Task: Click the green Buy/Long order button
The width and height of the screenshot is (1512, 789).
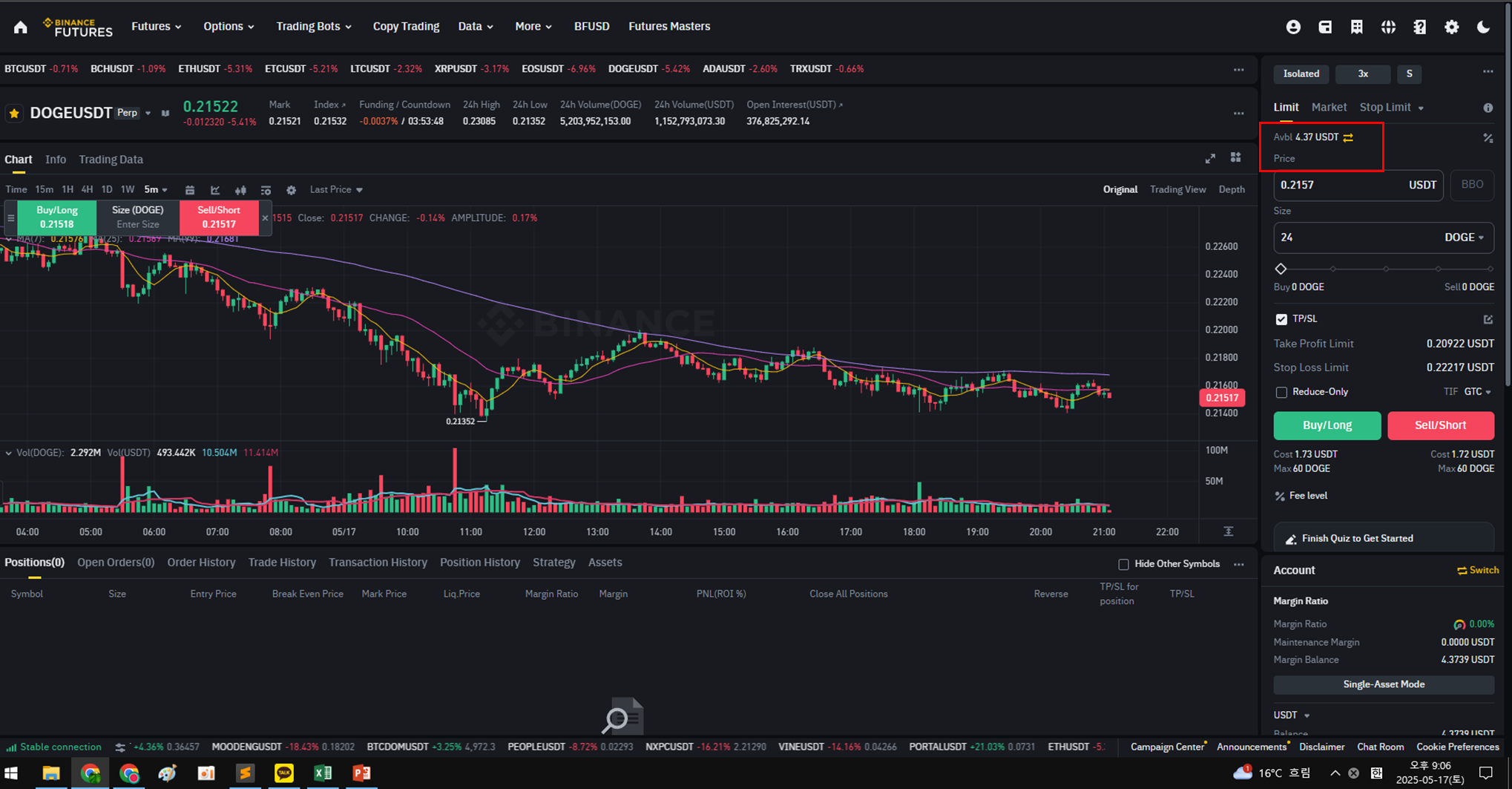Action: pos(1327,425)
